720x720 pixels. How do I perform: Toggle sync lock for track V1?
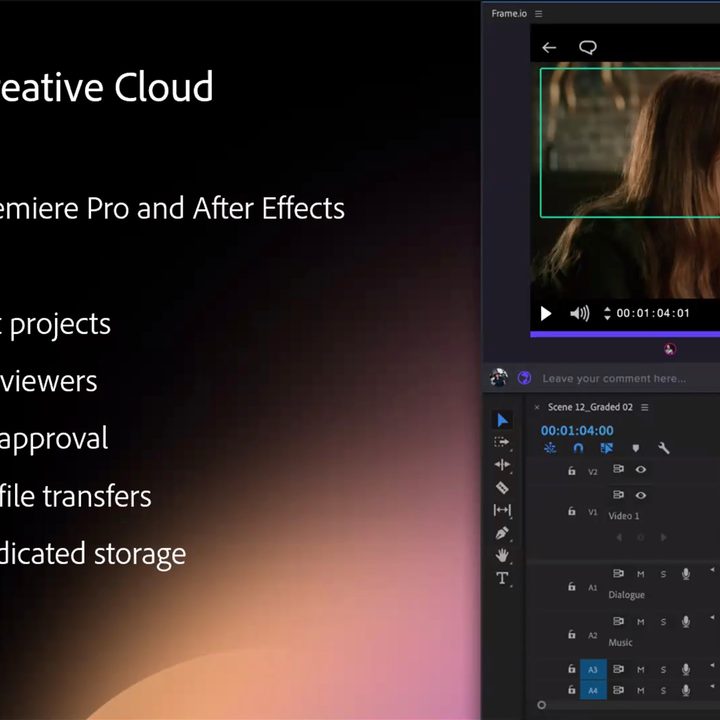click(x=619, y=495)
